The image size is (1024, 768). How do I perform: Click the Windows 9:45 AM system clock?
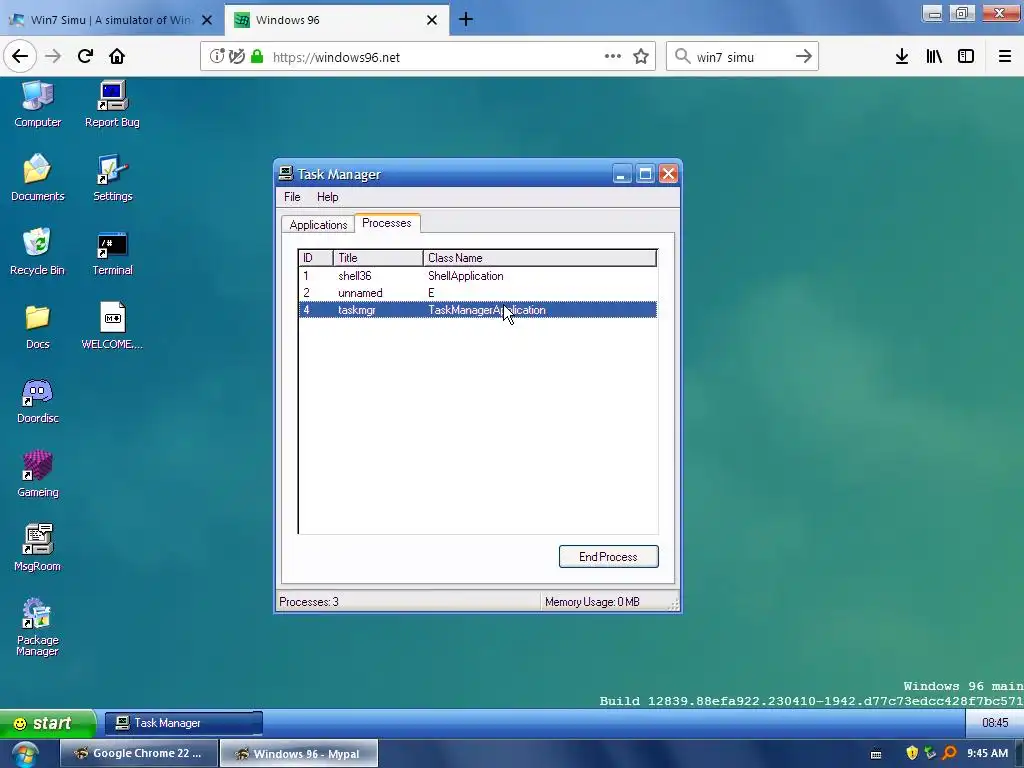(987, 753)
